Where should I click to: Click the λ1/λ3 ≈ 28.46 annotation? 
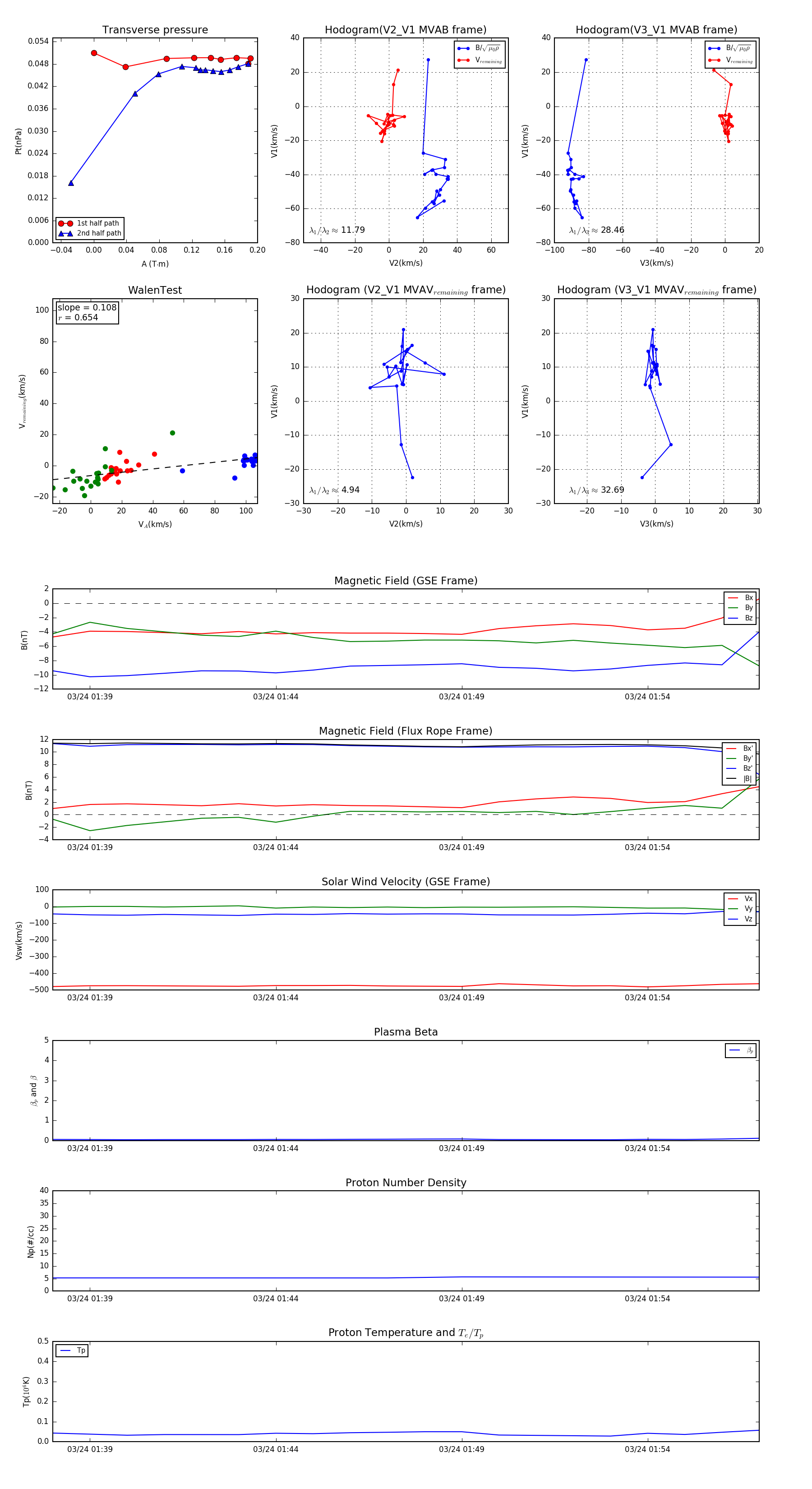tap(596, 230)
